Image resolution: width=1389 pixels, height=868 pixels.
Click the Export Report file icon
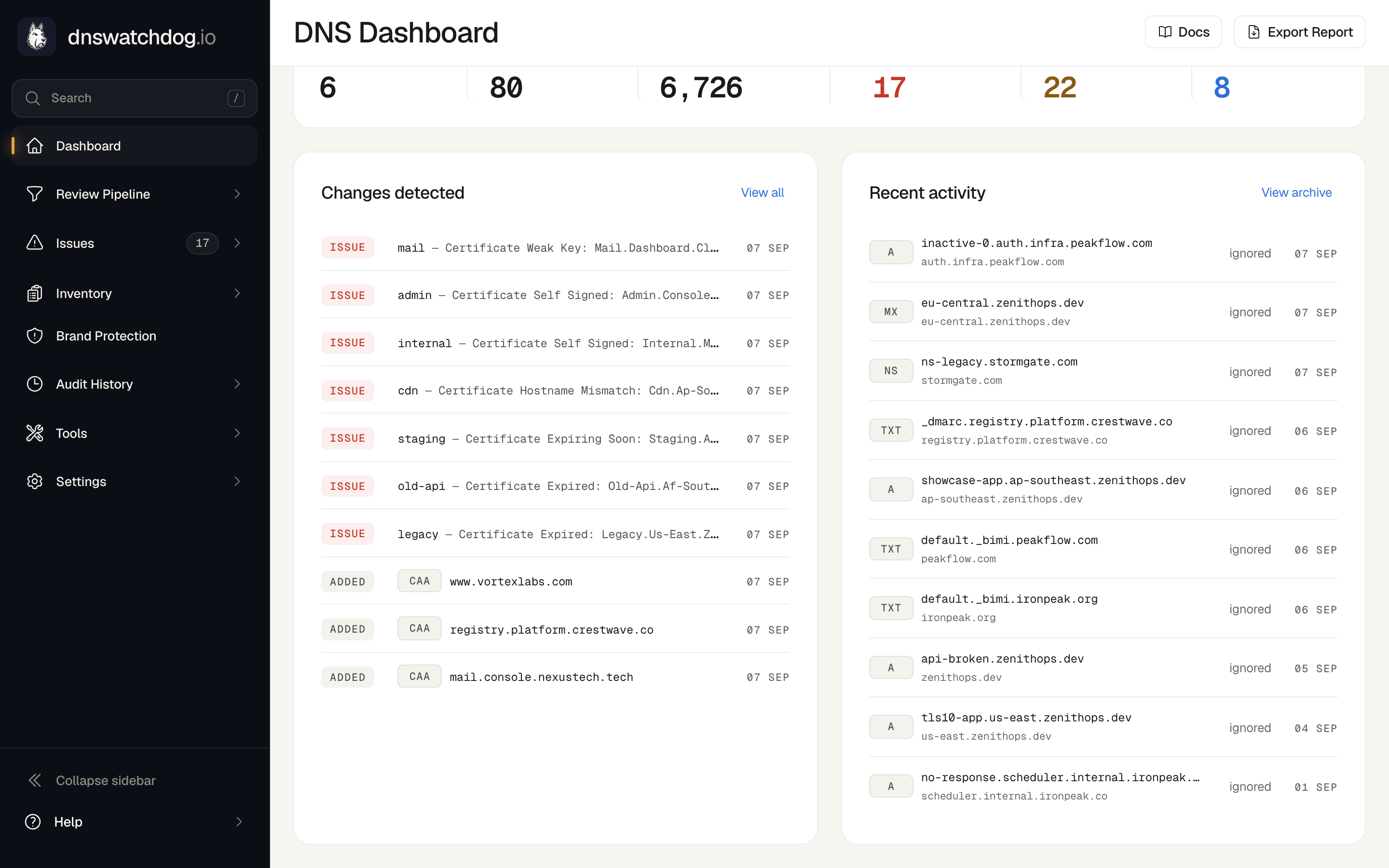(1254, 32)
